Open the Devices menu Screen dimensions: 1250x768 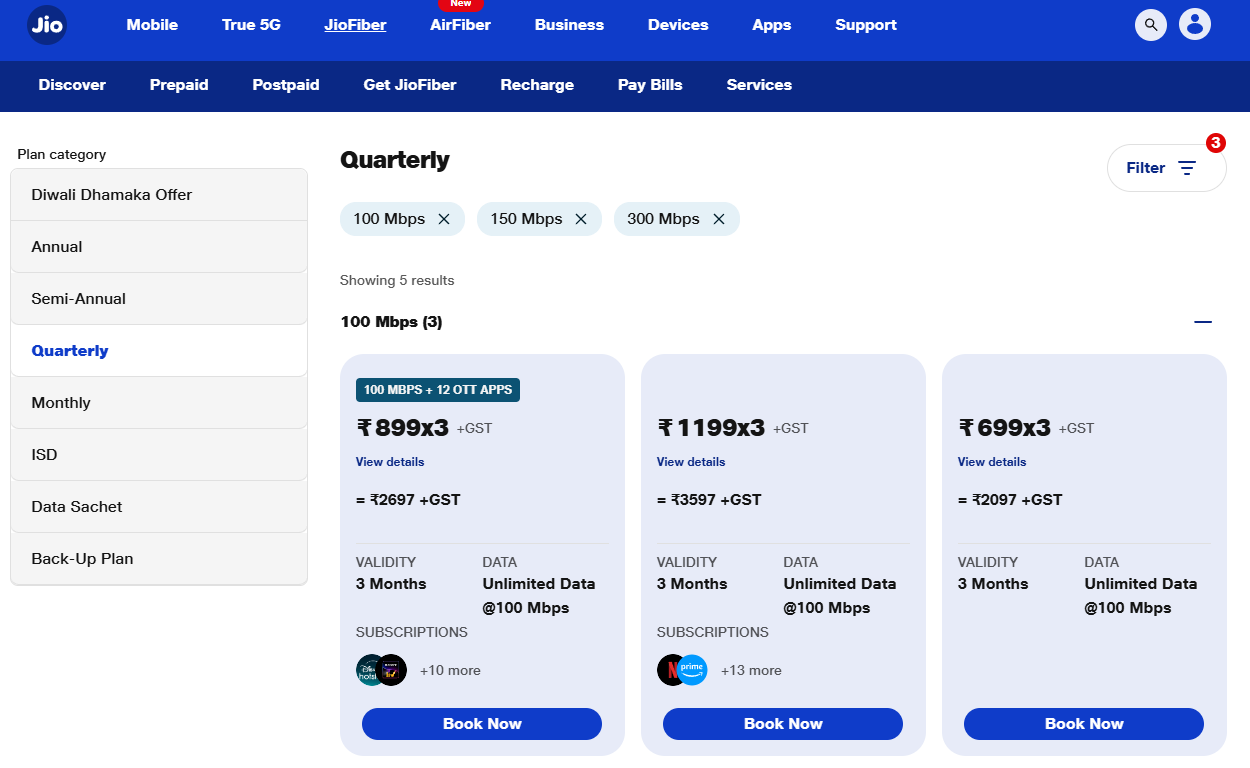point(678,25)
